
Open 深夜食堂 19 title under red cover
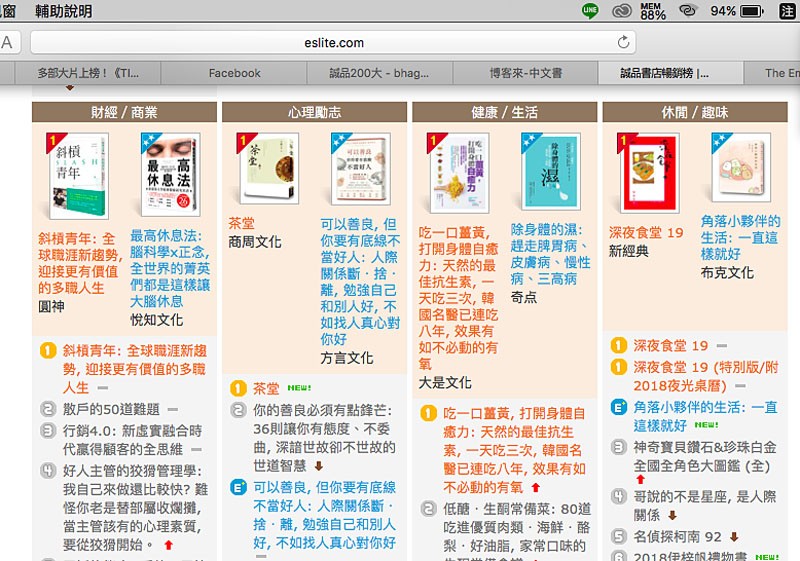click(x=645, y=233)
